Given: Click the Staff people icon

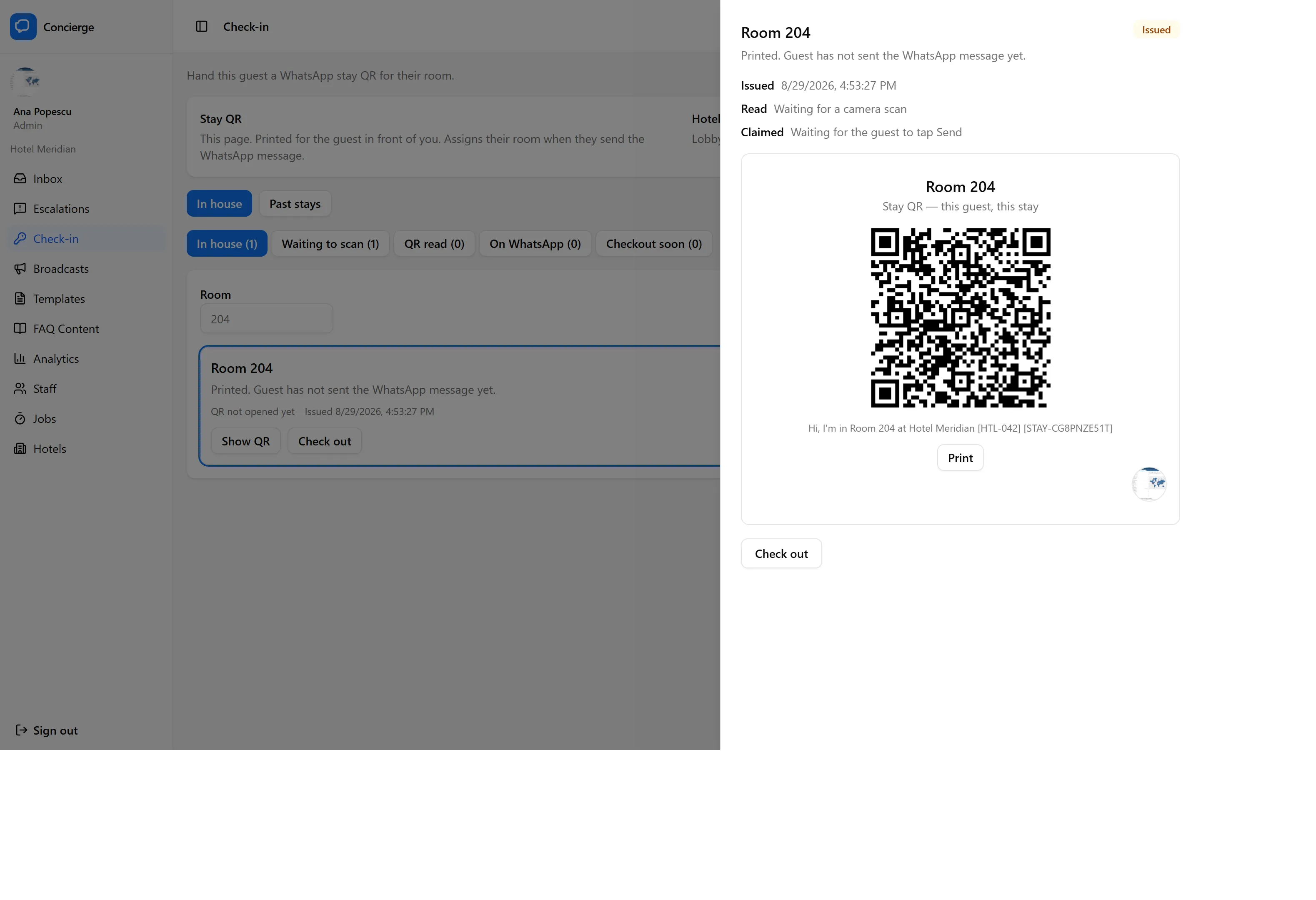Looking at the screenshot, I should (20, 388).
